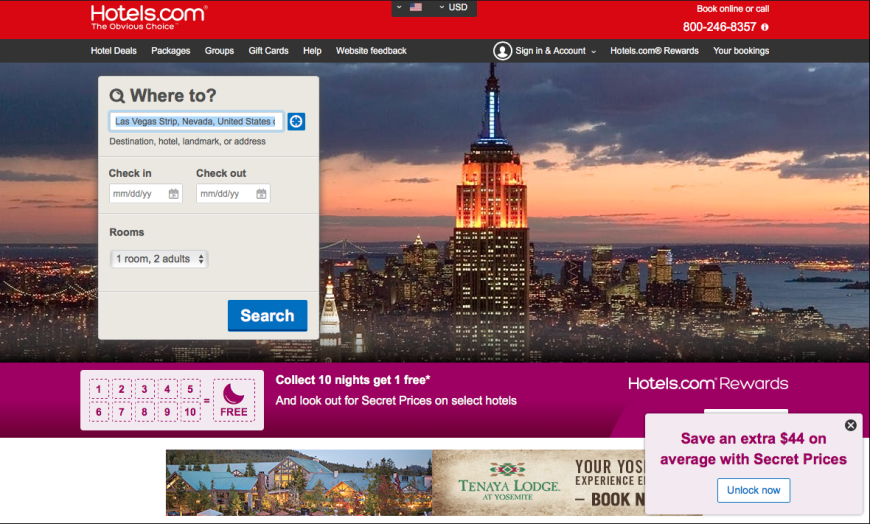Click the Hotels.com Rewards banner logo
Viewport: 870px width, 524px height.
click(708, 384)
